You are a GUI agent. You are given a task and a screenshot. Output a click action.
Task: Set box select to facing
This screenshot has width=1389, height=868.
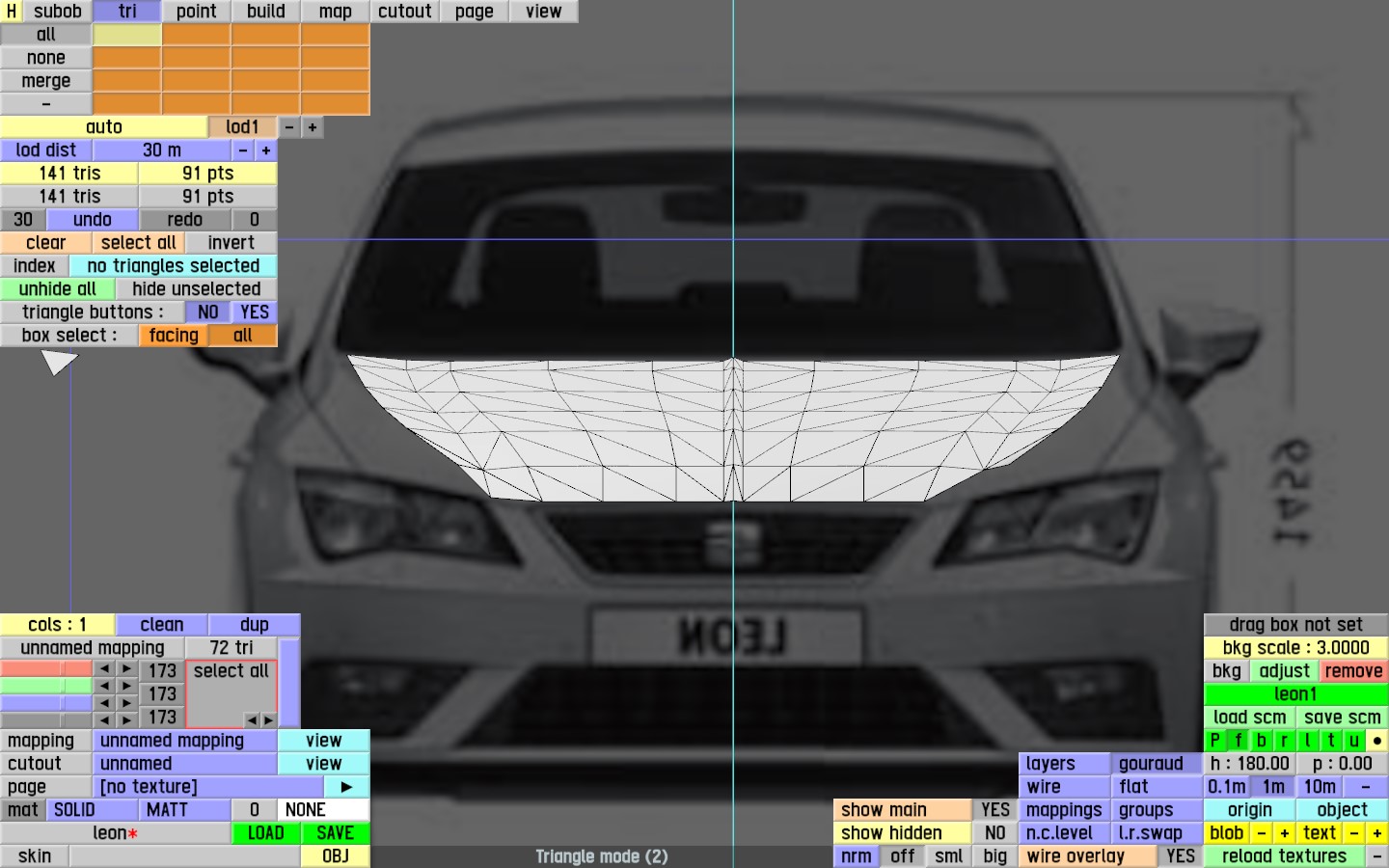(174, 336)
